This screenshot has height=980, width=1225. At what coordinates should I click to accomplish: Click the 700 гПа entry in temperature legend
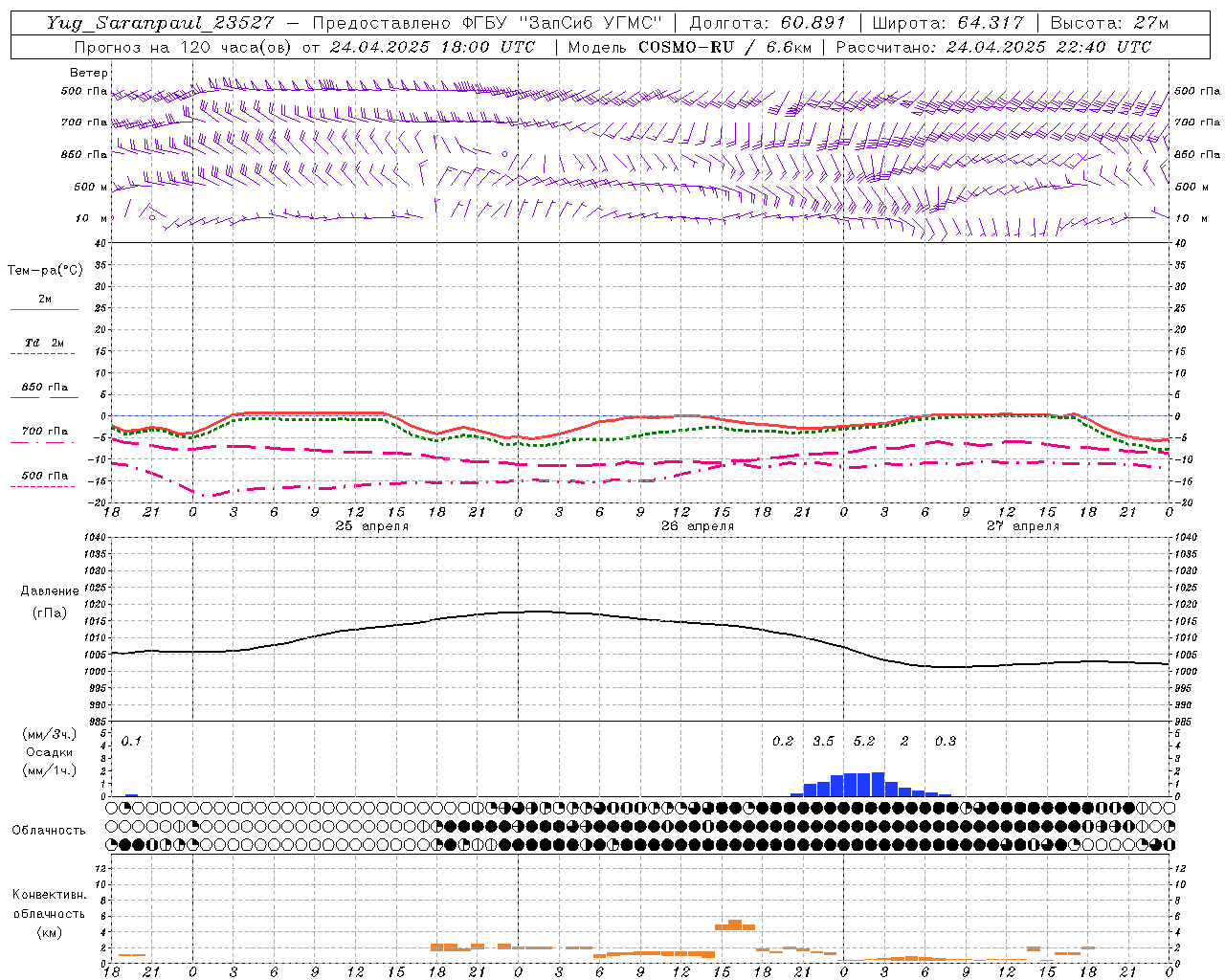pos(44,432)
